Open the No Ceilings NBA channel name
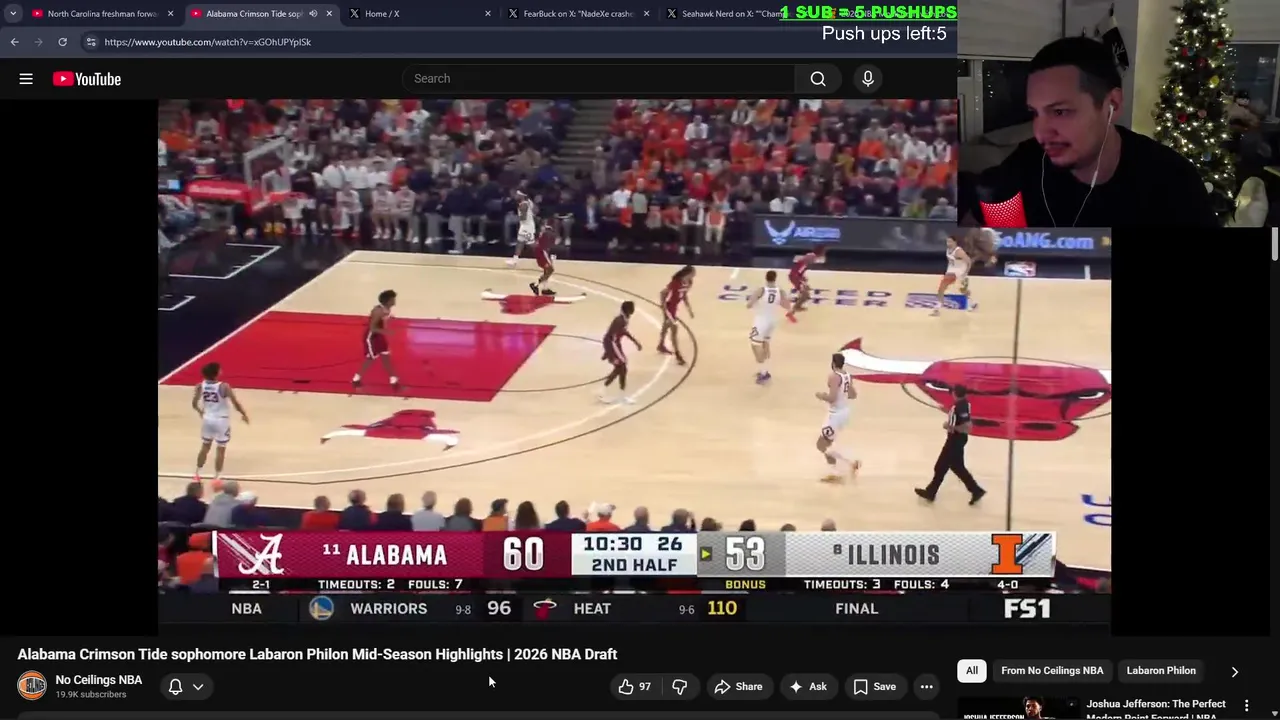This screenshot has width=1280, height=720. click(x=99, y=680)
